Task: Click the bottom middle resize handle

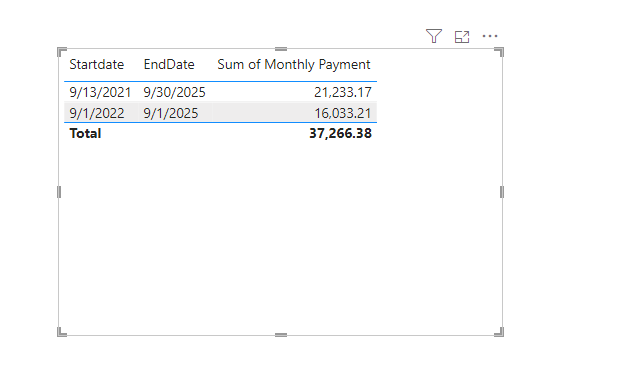Action: (x=281, y=335)
